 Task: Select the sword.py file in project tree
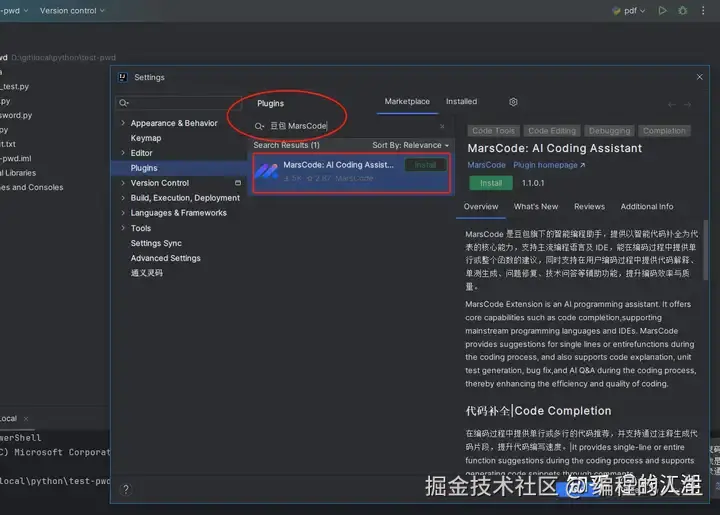(16, 115)
